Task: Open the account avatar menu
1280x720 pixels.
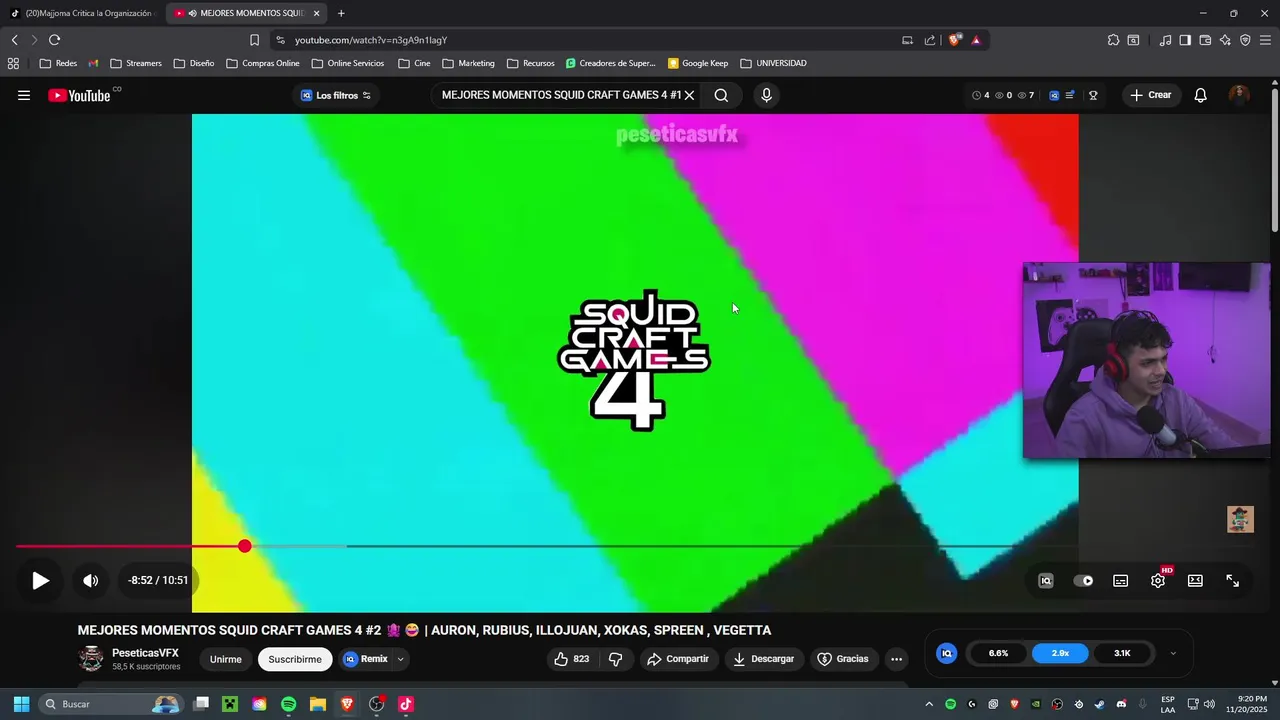Action: tap(1239, 95)
